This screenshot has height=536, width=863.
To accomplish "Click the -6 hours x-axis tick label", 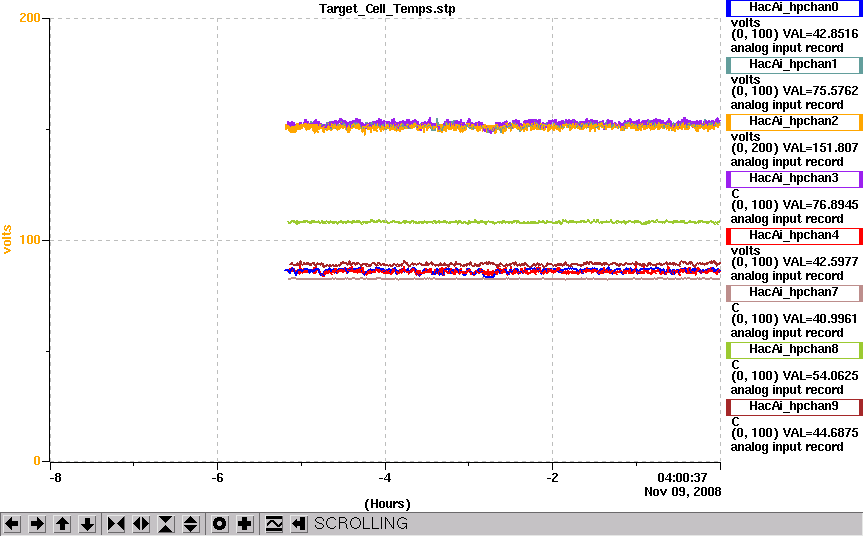I will 217,478.
